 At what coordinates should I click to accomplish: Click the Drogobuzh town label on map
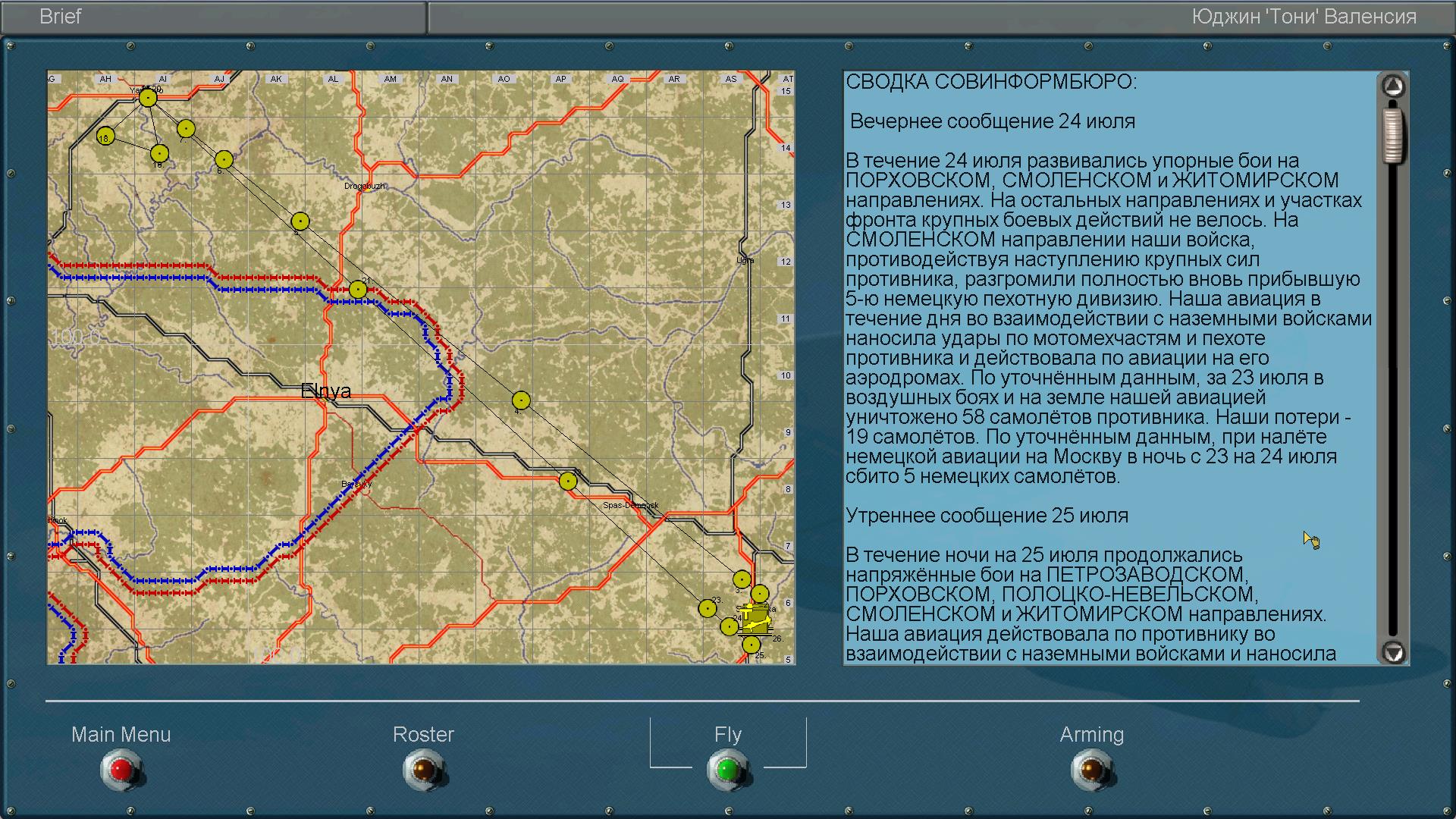(x=365, y=186)
